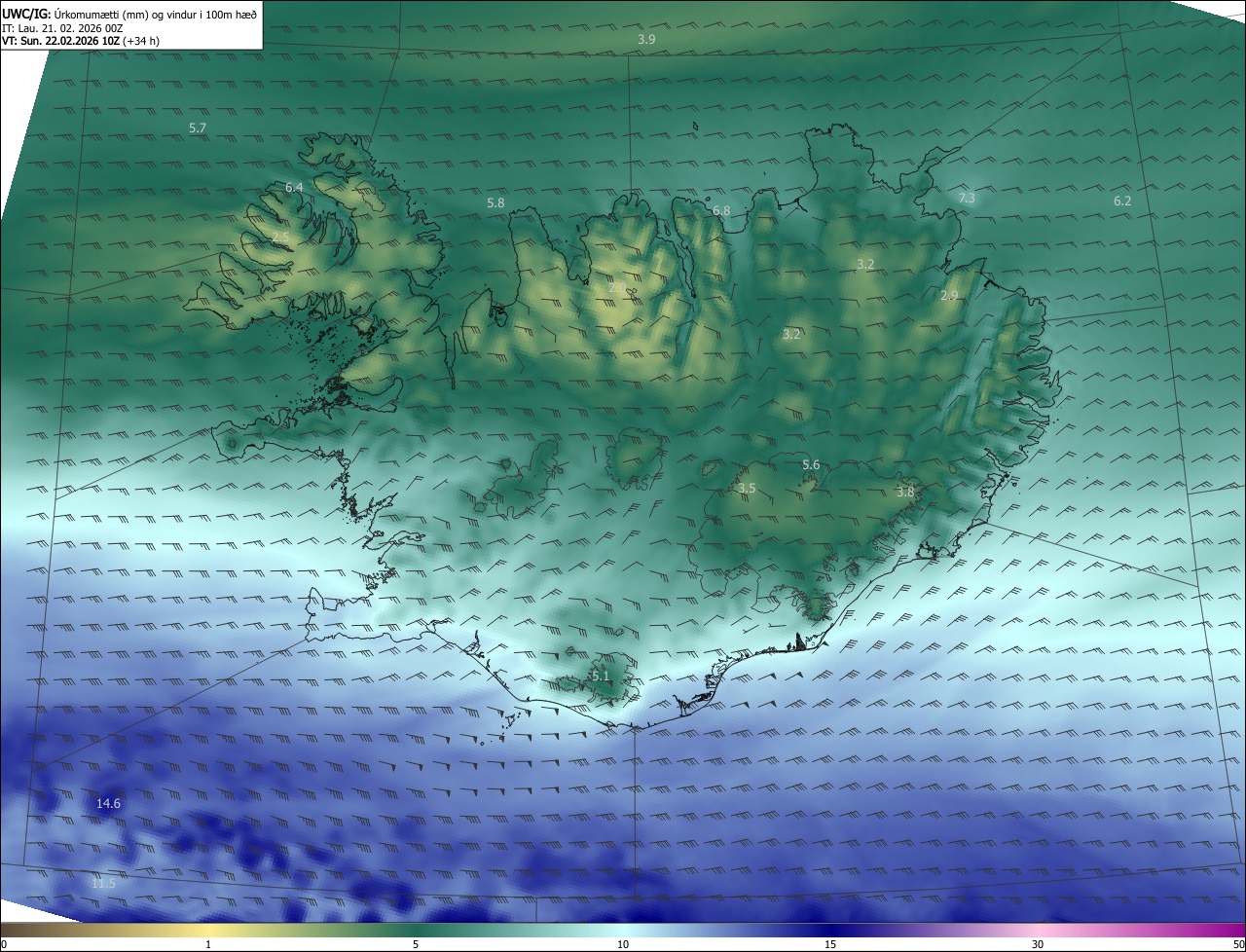This screenshot has width=1246, height=952.
Task: Click the 1 tick on color scale
Action: [208, 945]
